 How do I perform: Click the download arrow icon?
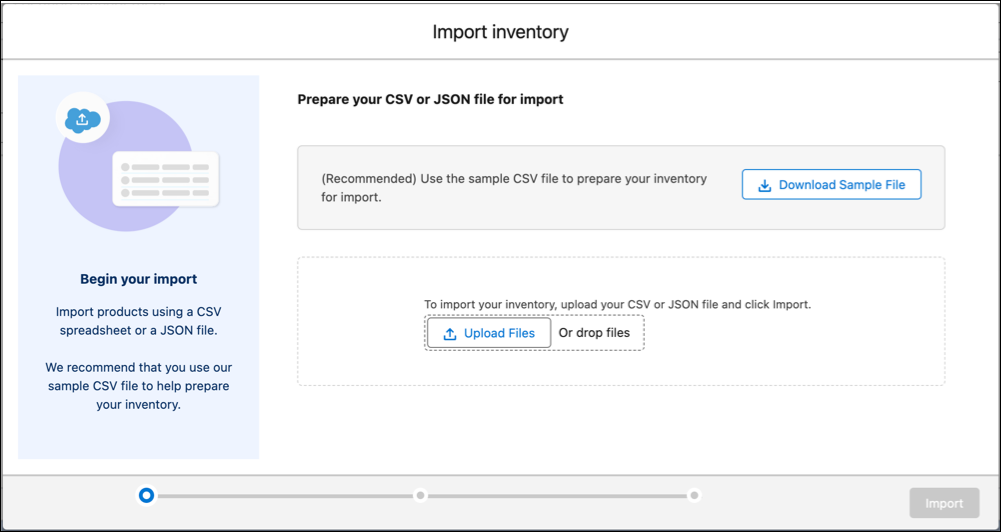(x=764, y=185)
